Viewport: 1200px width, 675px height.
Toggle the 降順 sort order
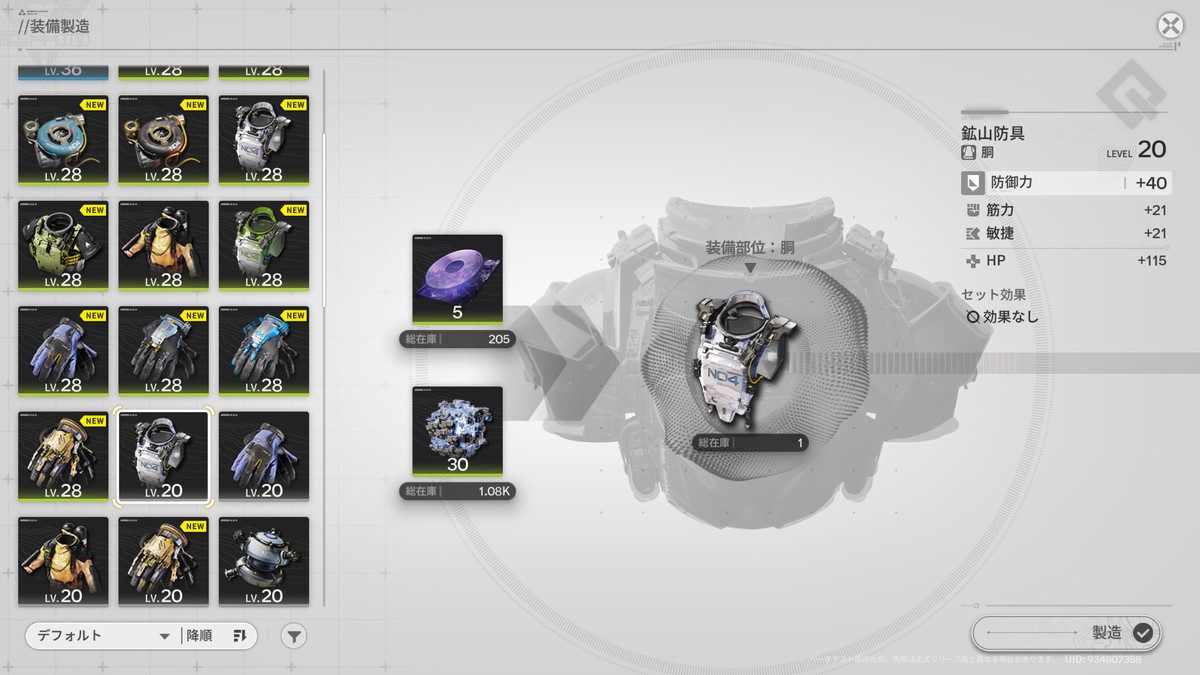[x=219, y=636]
